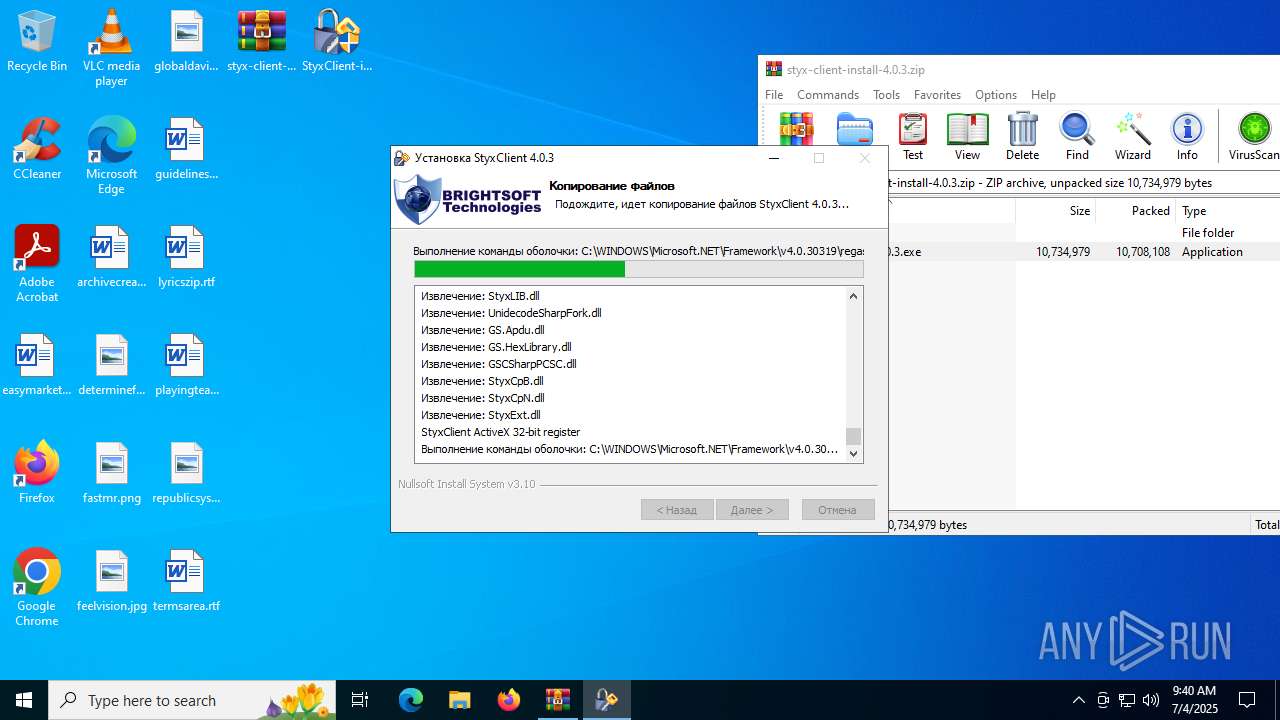Open Microsoft Edge desktop shortcut
Viewport: 1280px width, 720px height.
(111, 156)
